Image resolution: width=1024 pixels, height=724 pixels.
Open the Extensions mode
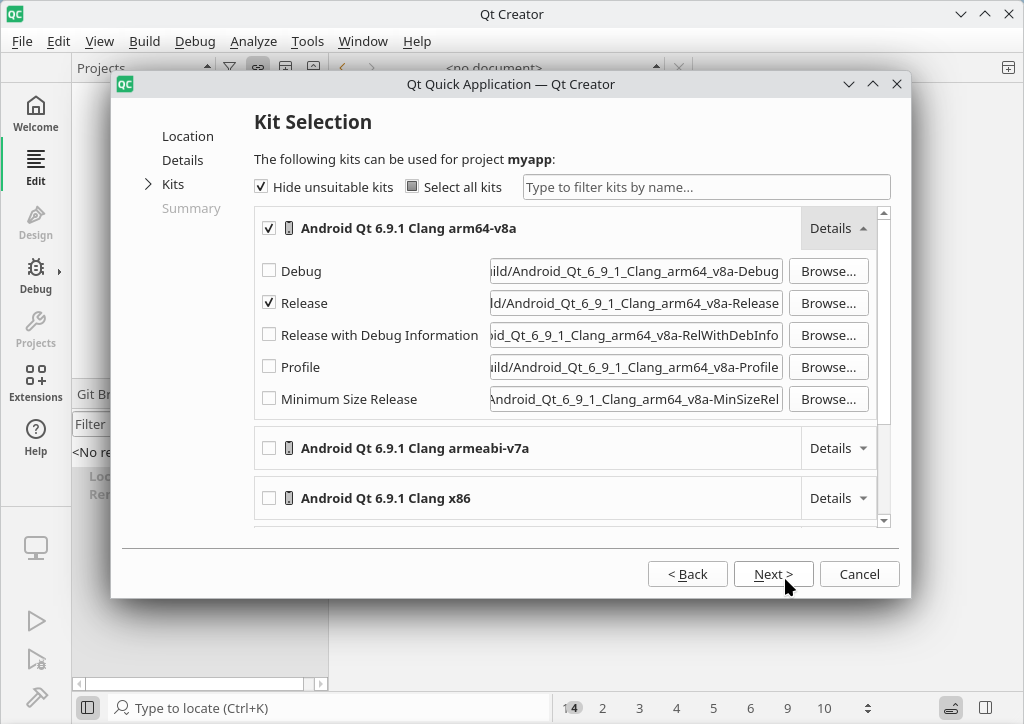[x=36, y=385]
